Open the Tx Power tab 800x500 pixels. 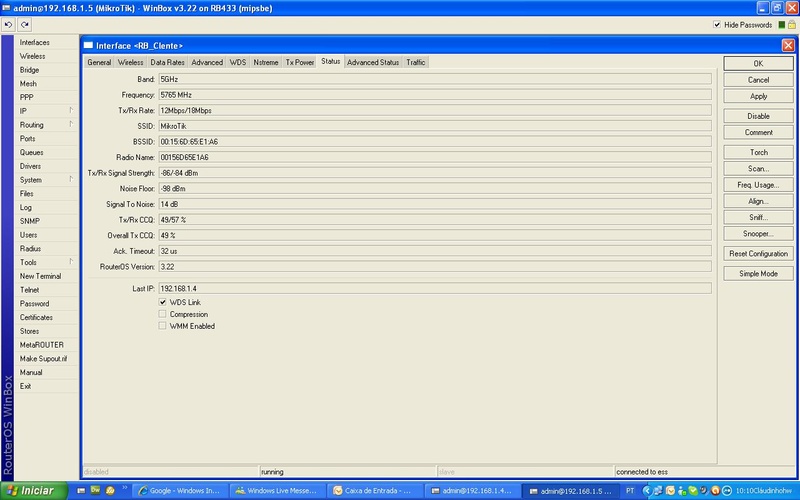coord(299,62)
